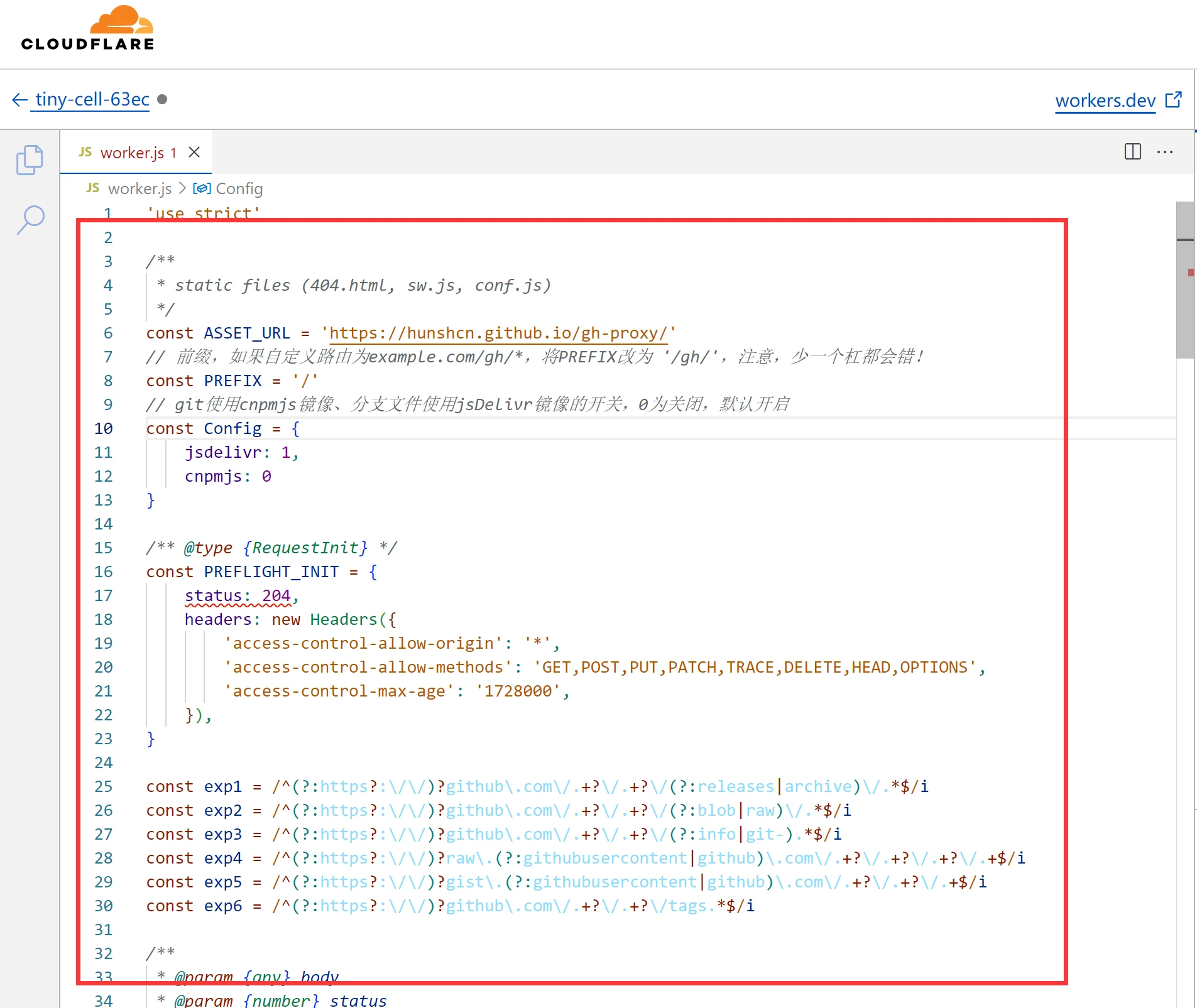Click the ASSET_URL gh-proxy URL string
1197x1008 pixels.
click(499, 333)
